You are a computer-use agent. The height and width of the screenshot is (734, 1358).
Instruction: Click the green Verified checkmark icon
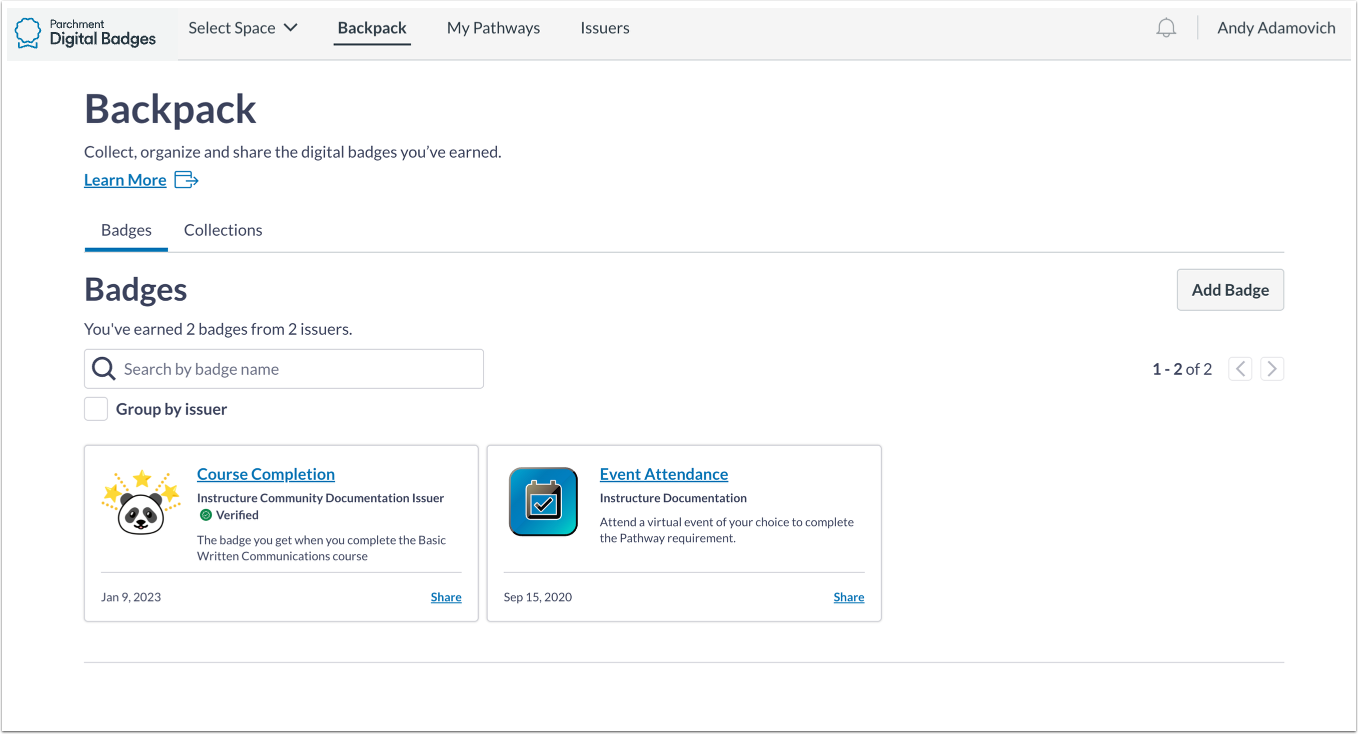click(x=206, y=515)
